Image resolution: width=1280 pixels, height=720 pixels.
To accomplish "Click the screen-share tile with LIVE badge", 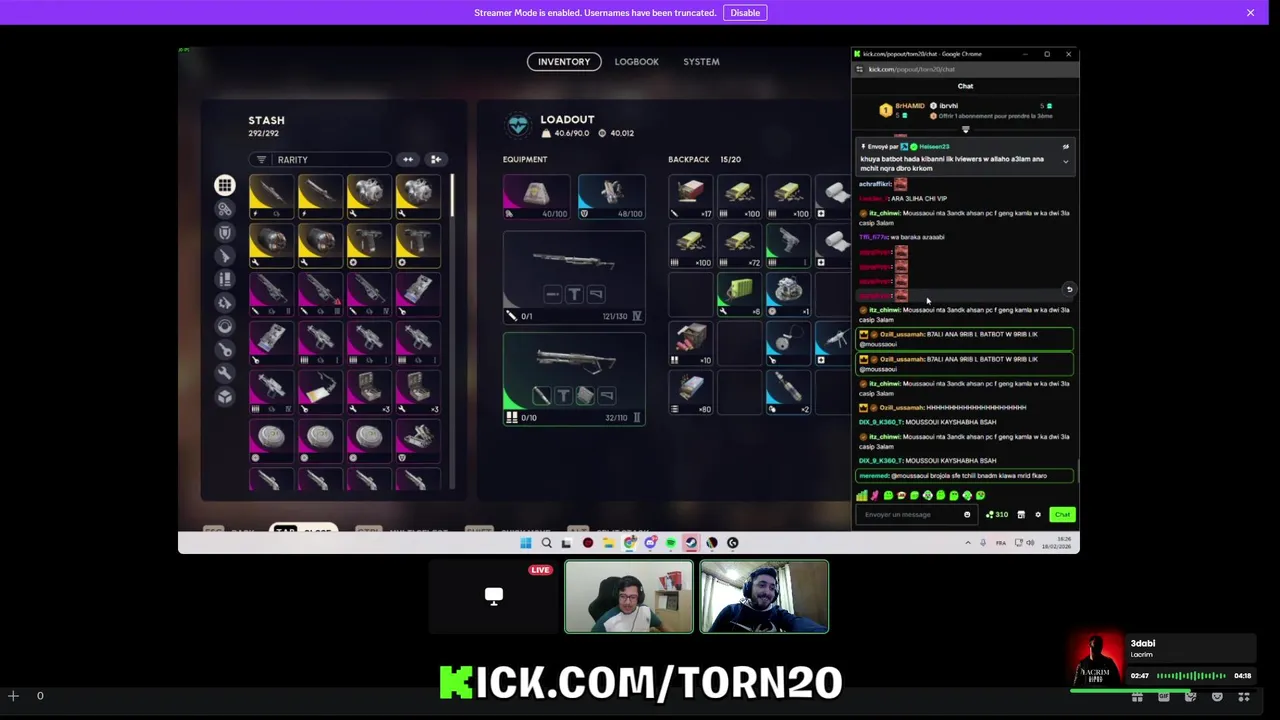I will 494,597.
